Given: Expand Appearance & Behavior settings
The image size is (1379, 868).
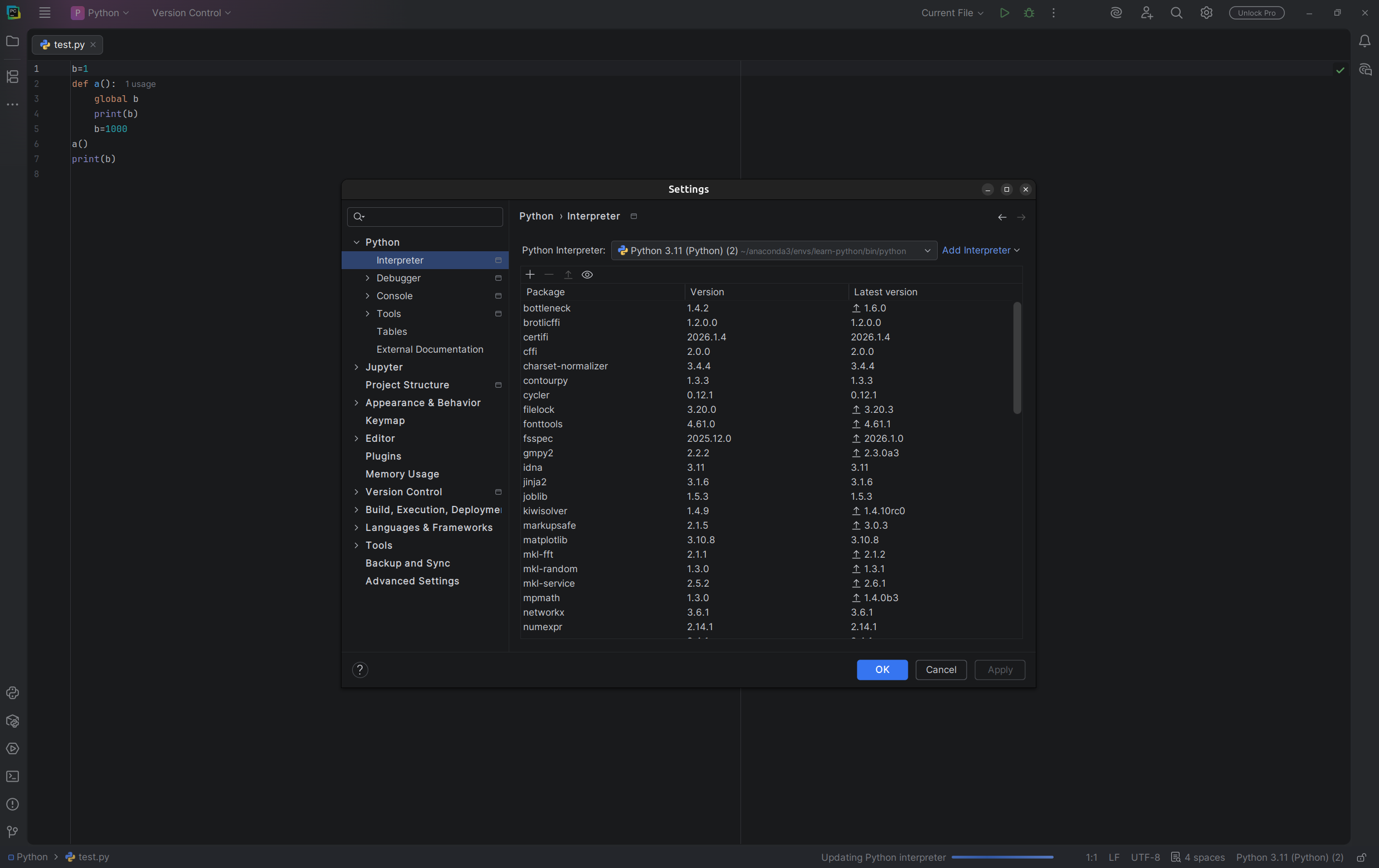Looking at the screenshot, I should [356, 403].
